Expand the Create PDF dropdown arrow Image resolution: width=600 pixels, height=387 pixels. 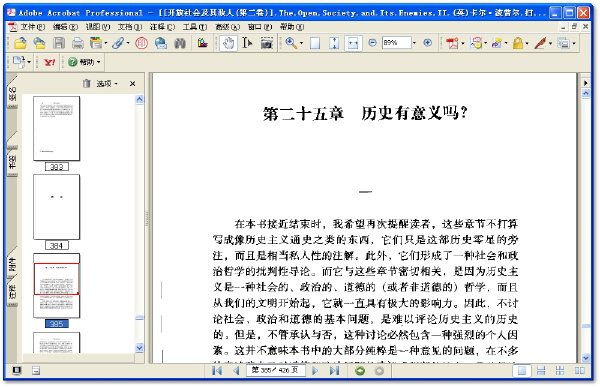463,43
